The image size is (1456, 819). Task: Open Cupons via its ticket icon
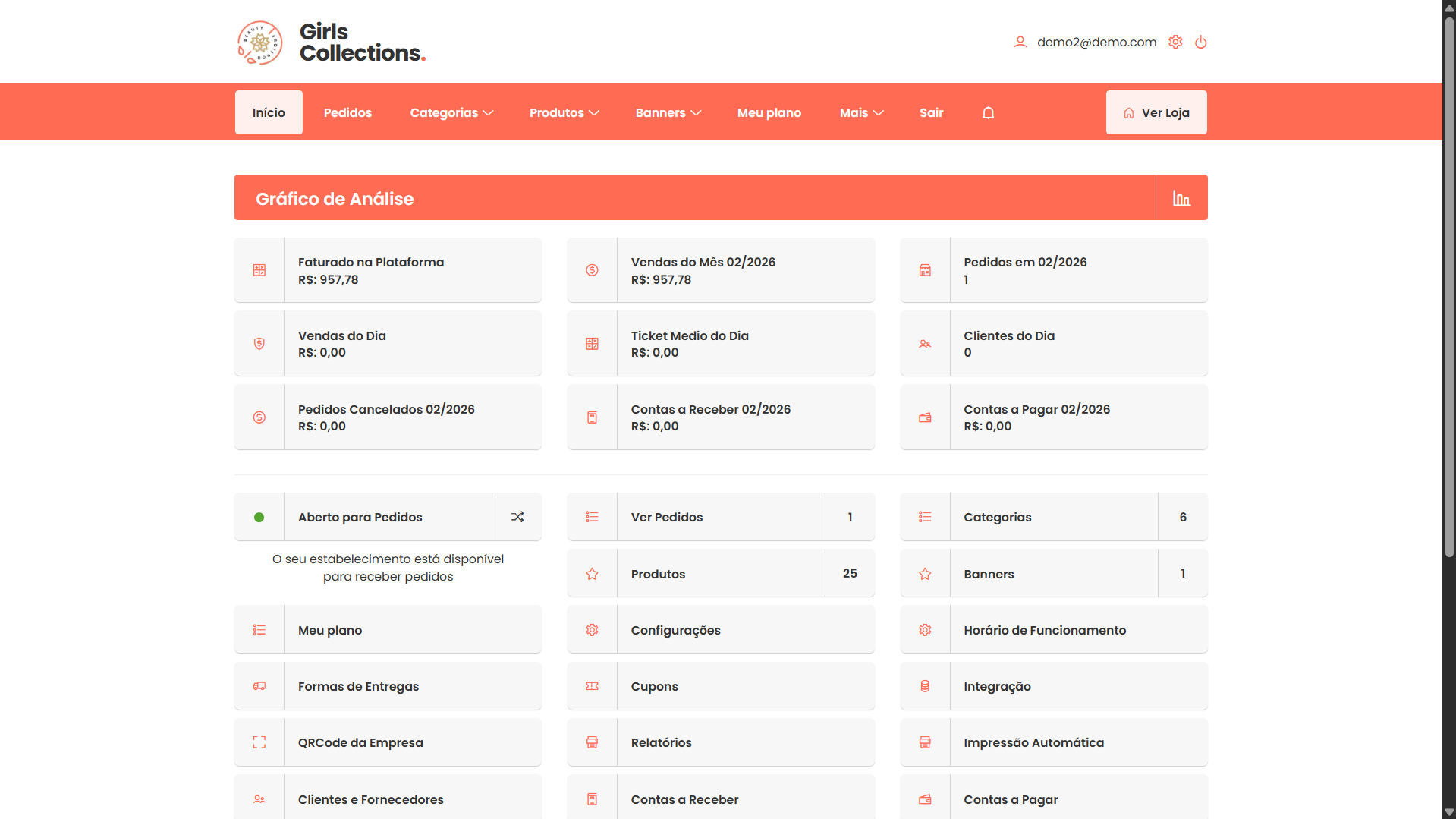pos(592,686)
